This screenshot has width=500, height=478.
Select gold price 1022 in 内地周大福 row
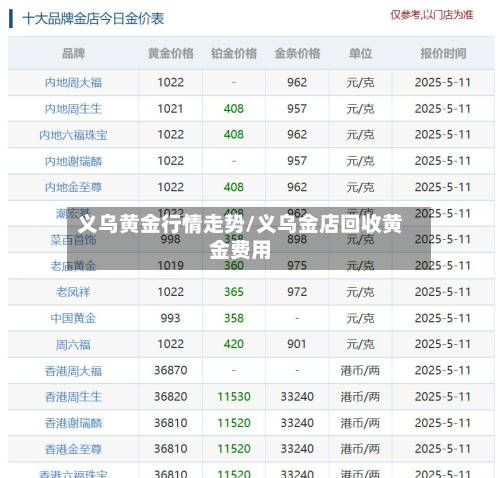171,82
